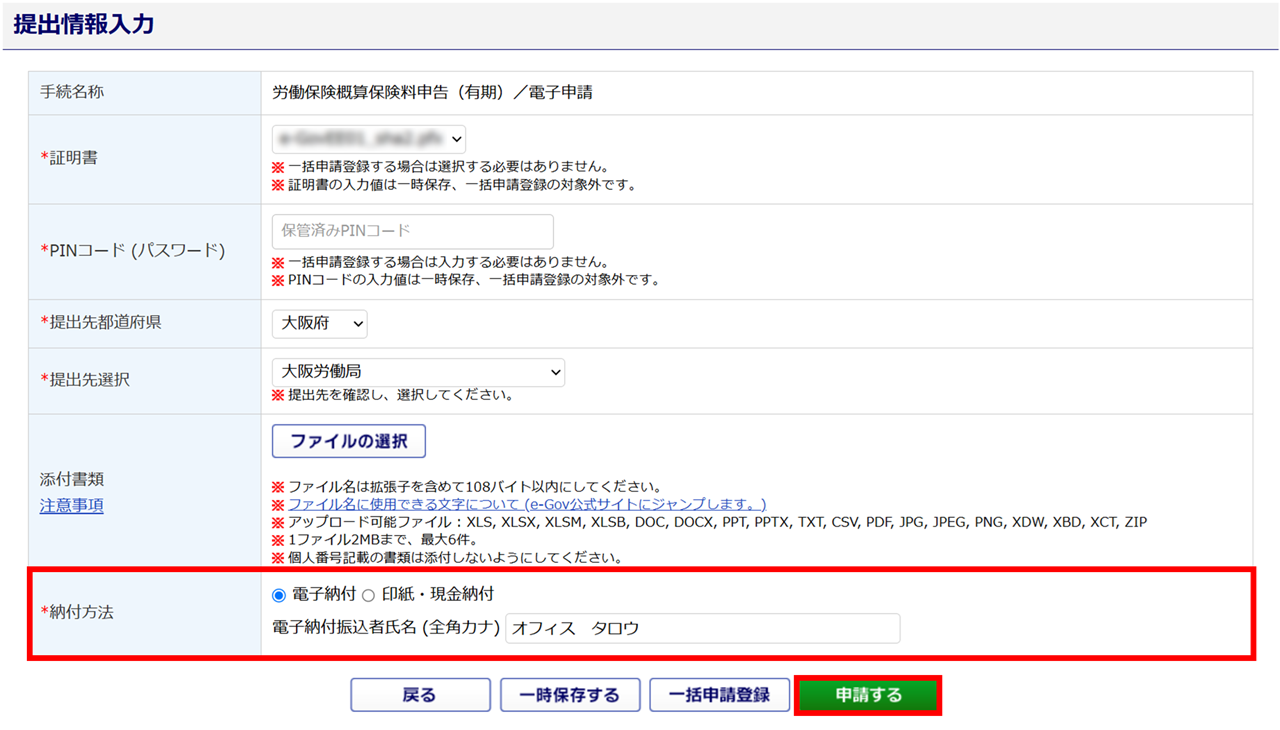Open the 証明書 certificate dropdown
Screen dimensions: 1280x730
[368, 139]
